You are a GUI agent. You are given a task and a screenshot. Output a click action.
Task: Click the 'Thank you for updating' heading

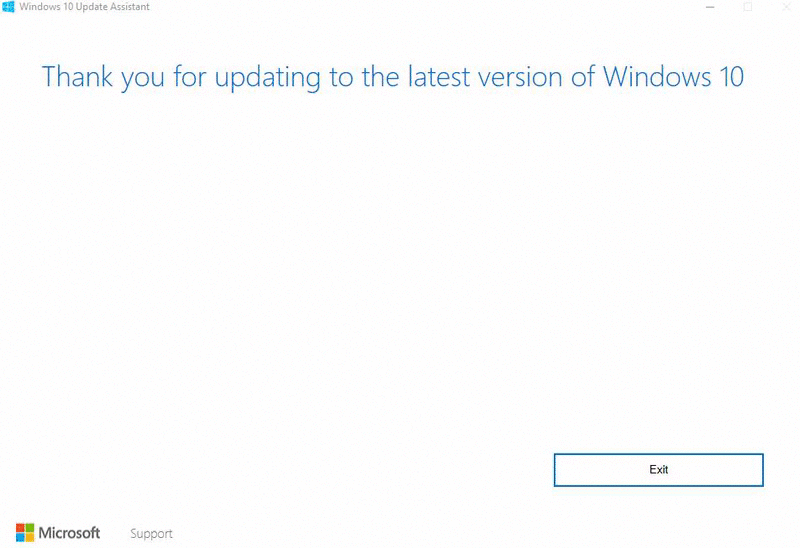pyautogui.click(x=392, y=77)
